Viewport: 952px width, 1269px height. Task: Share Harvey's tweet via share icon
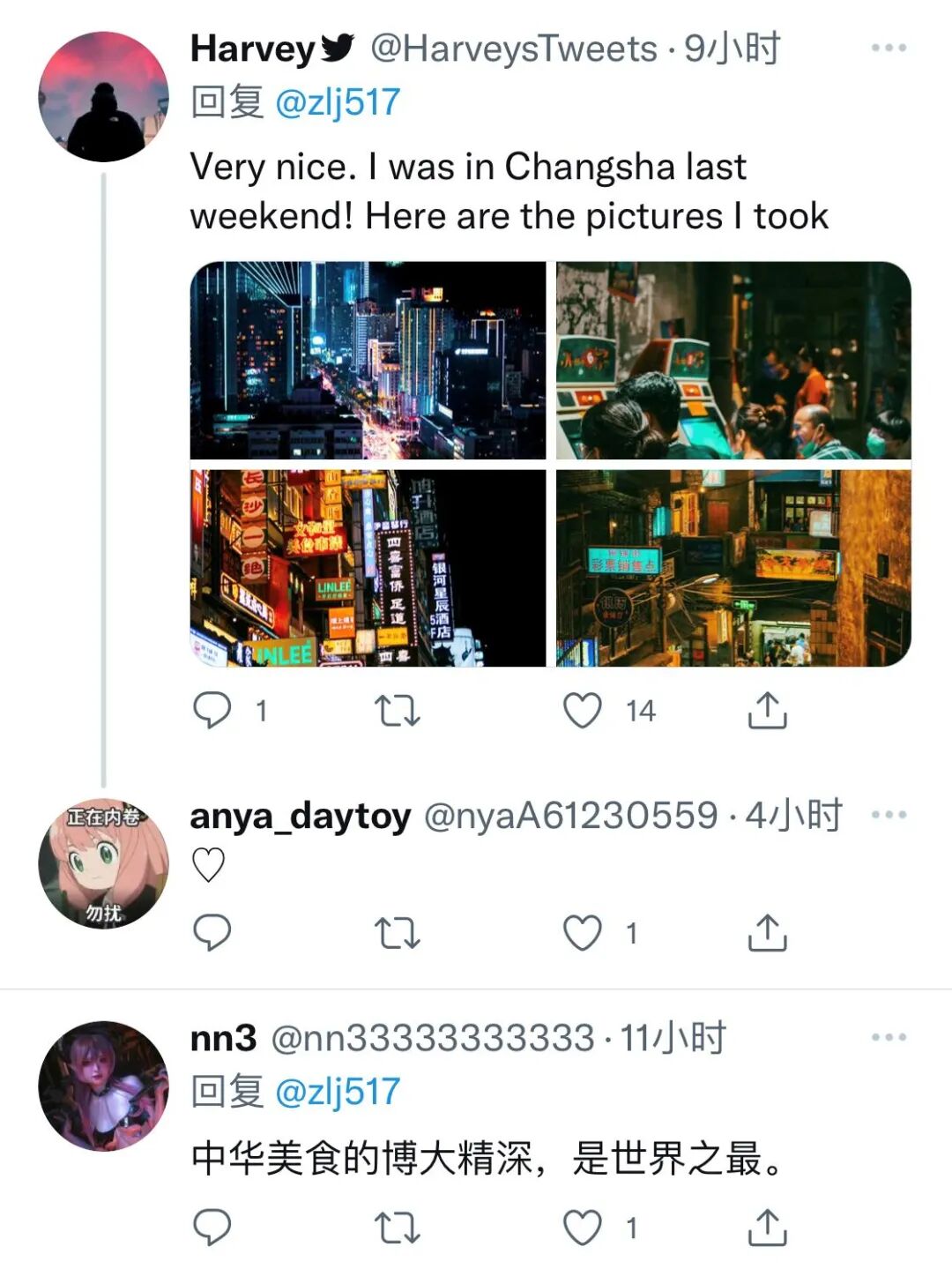(x=767, y=710)
